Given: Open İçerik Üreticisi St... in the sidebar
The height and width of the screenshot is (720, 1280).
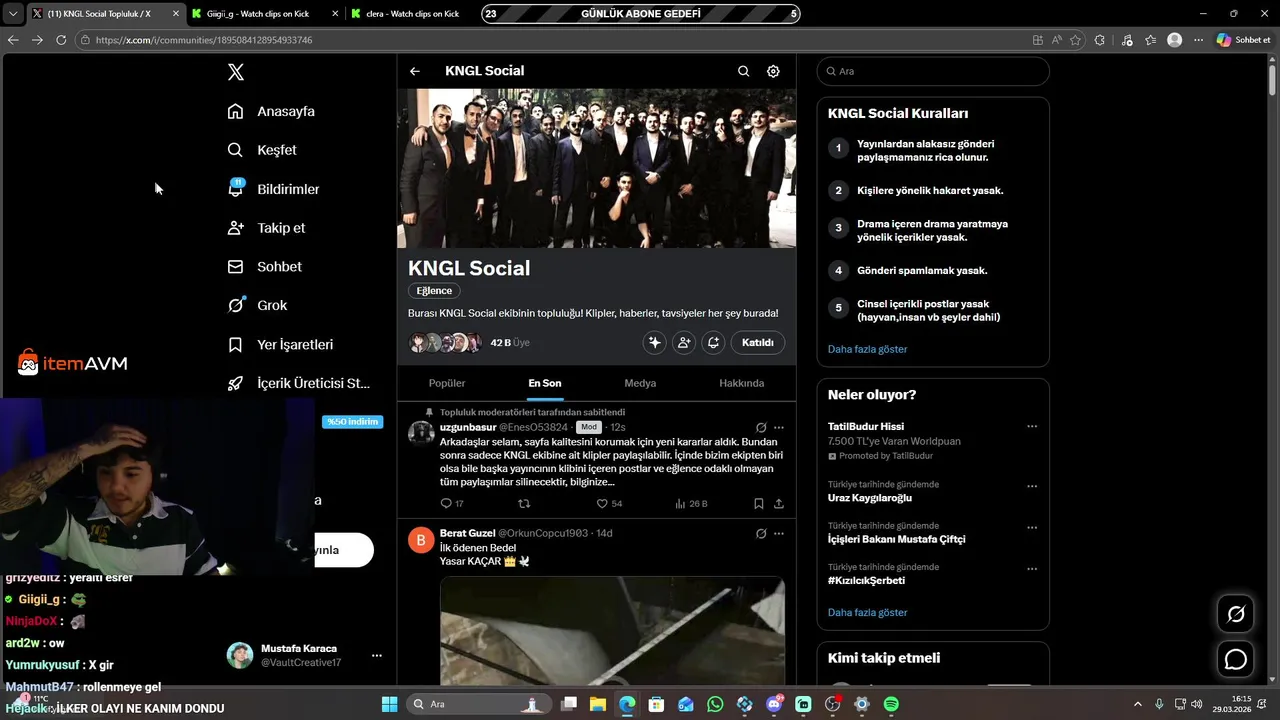Looking at the screenshot, I should pos(298,383).
